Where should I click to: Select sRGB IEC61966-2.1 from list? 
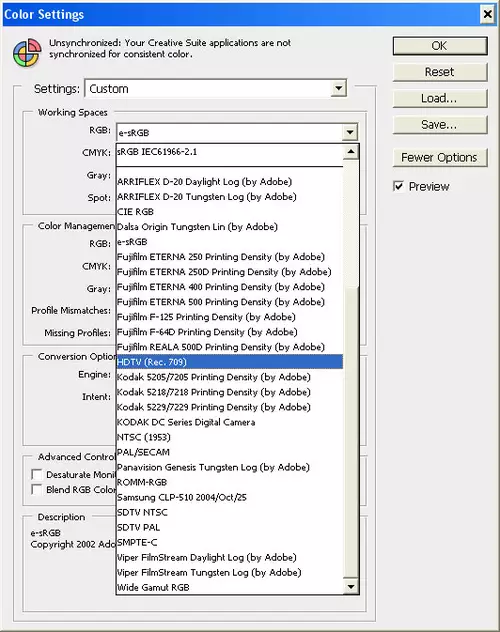tap(230, 152)
